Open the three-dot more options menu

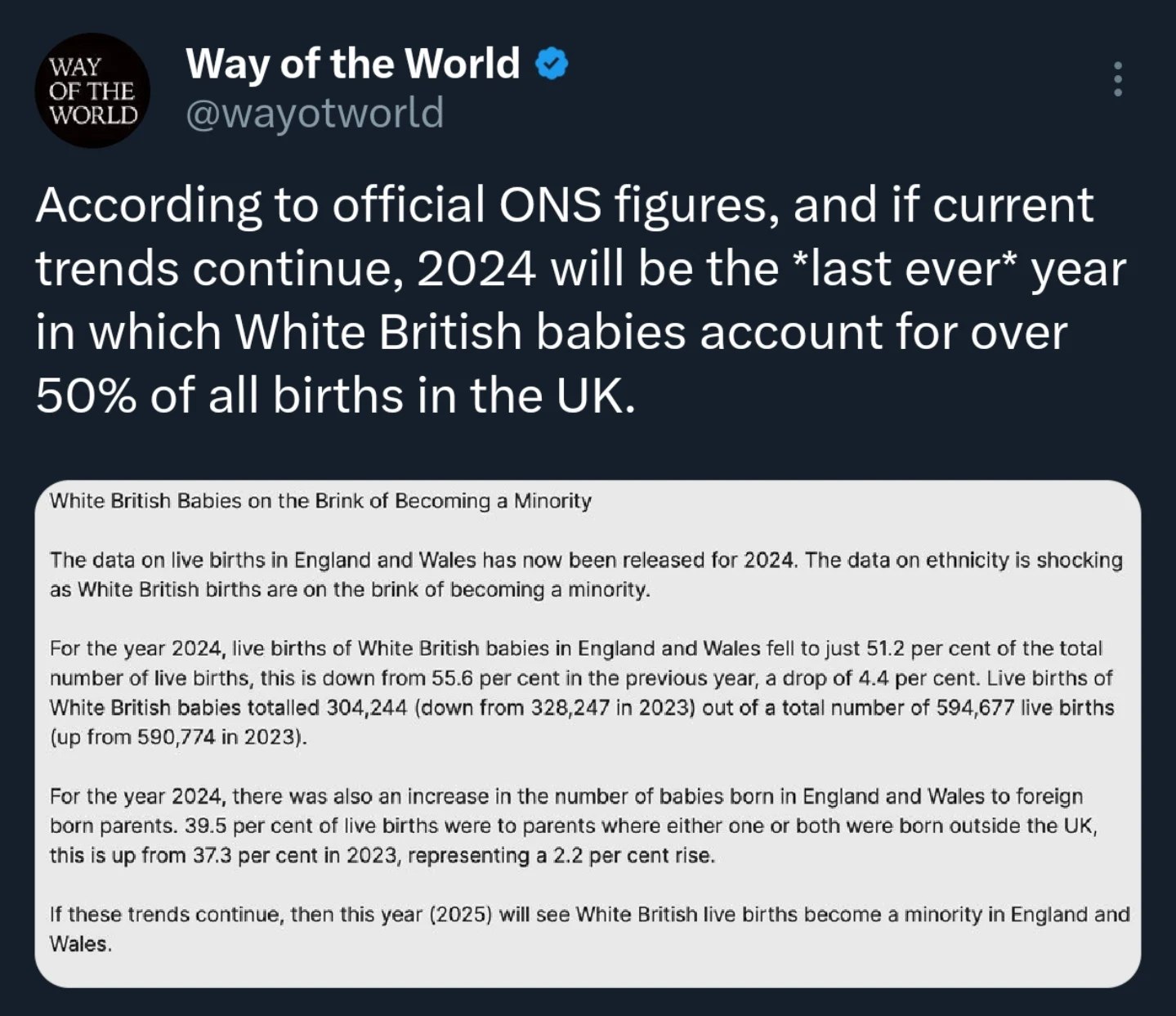(1117, 78)
